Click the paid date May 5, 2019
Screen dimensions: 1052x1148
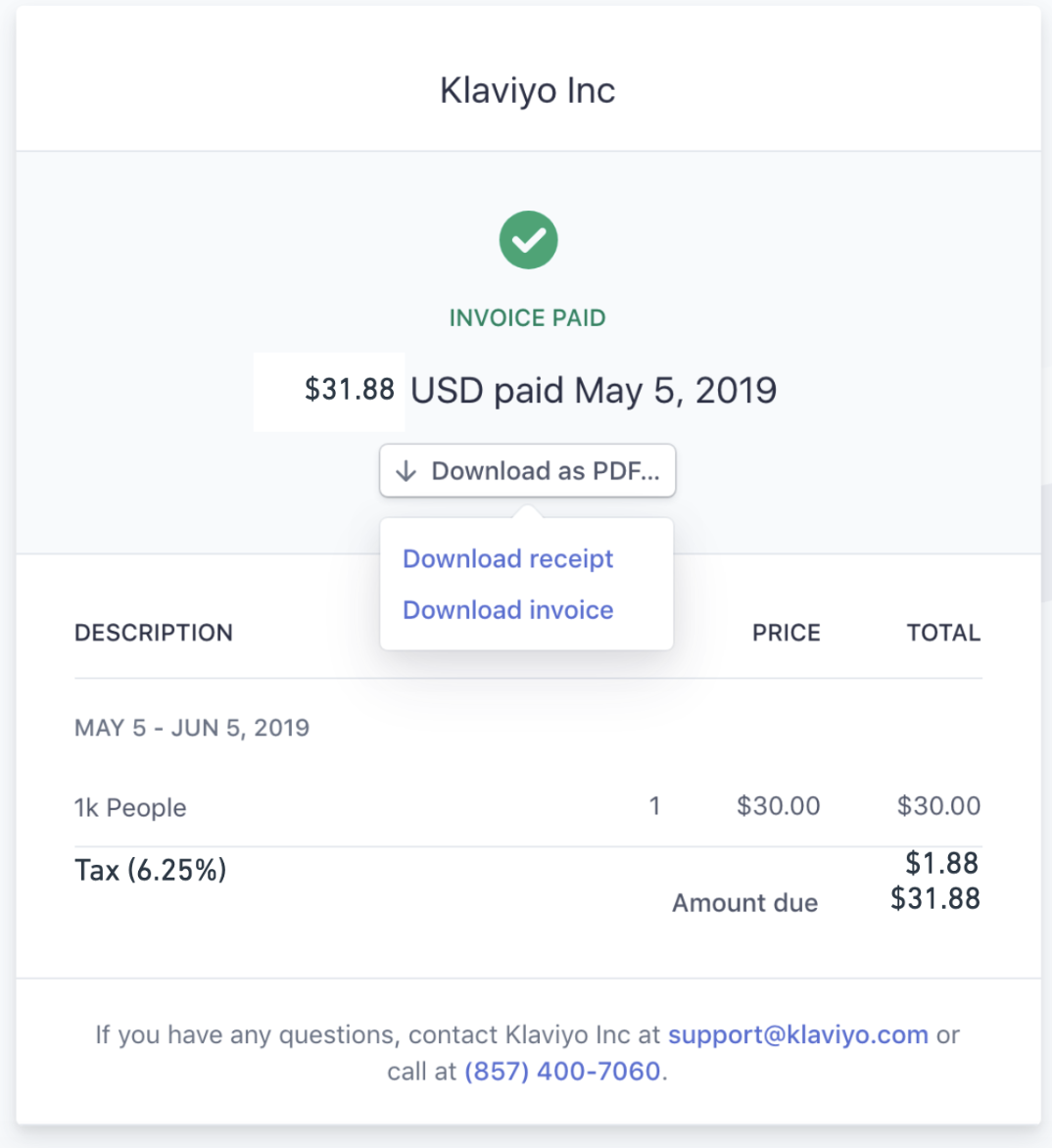tap(676, 390)
